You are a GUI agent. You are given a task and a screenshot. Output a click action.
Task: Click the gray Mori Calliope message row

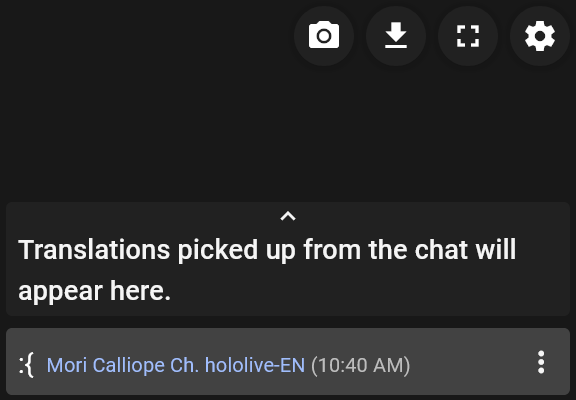coord(288,361)
